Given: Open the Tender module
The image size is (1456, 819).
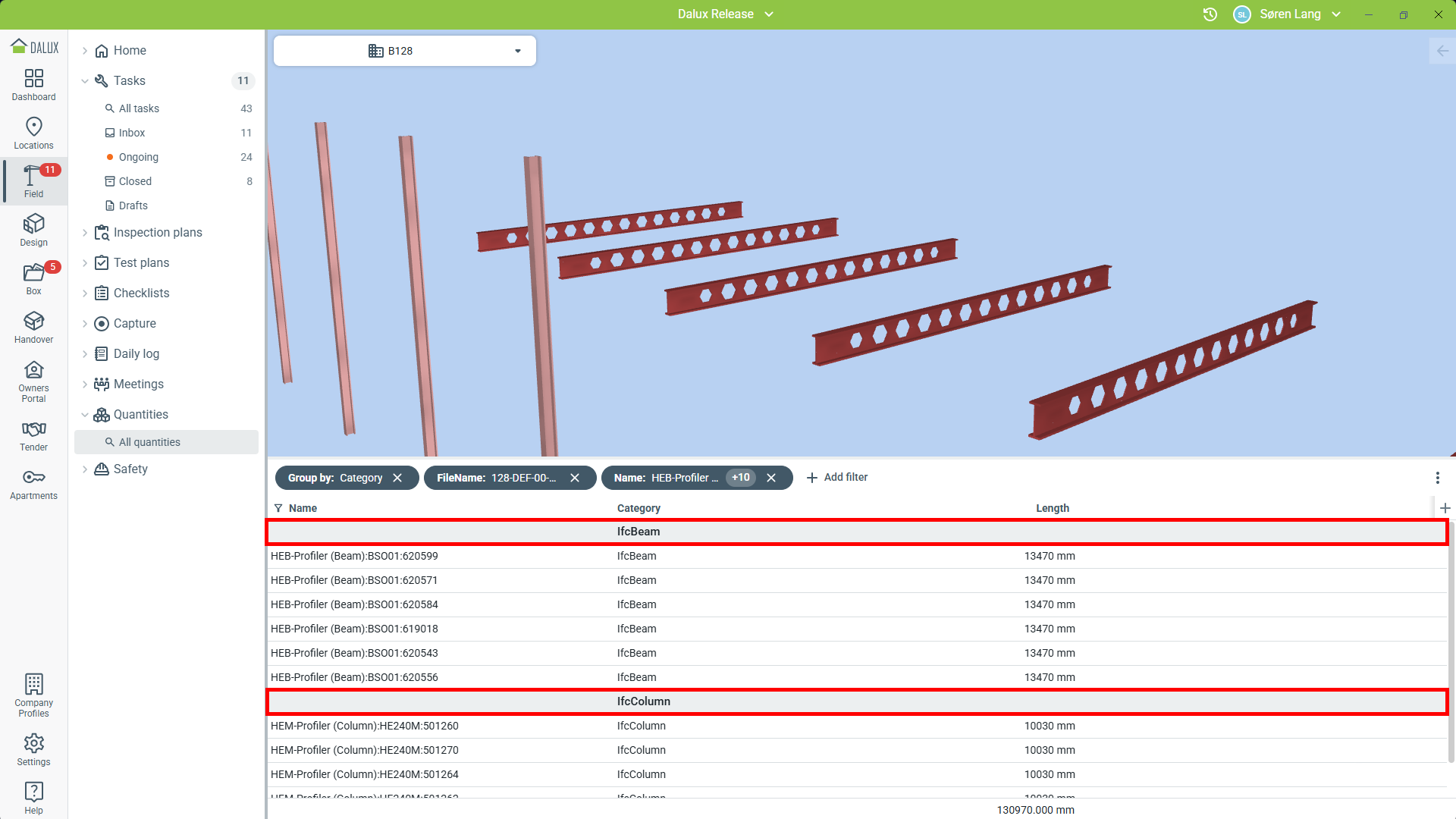Looking at the screenshot, I should (33, 436).
